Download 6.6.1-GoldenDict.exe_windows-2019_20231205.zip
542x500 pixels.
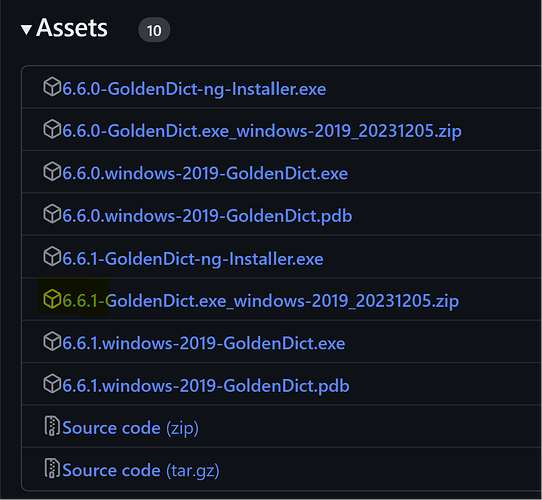261,301
